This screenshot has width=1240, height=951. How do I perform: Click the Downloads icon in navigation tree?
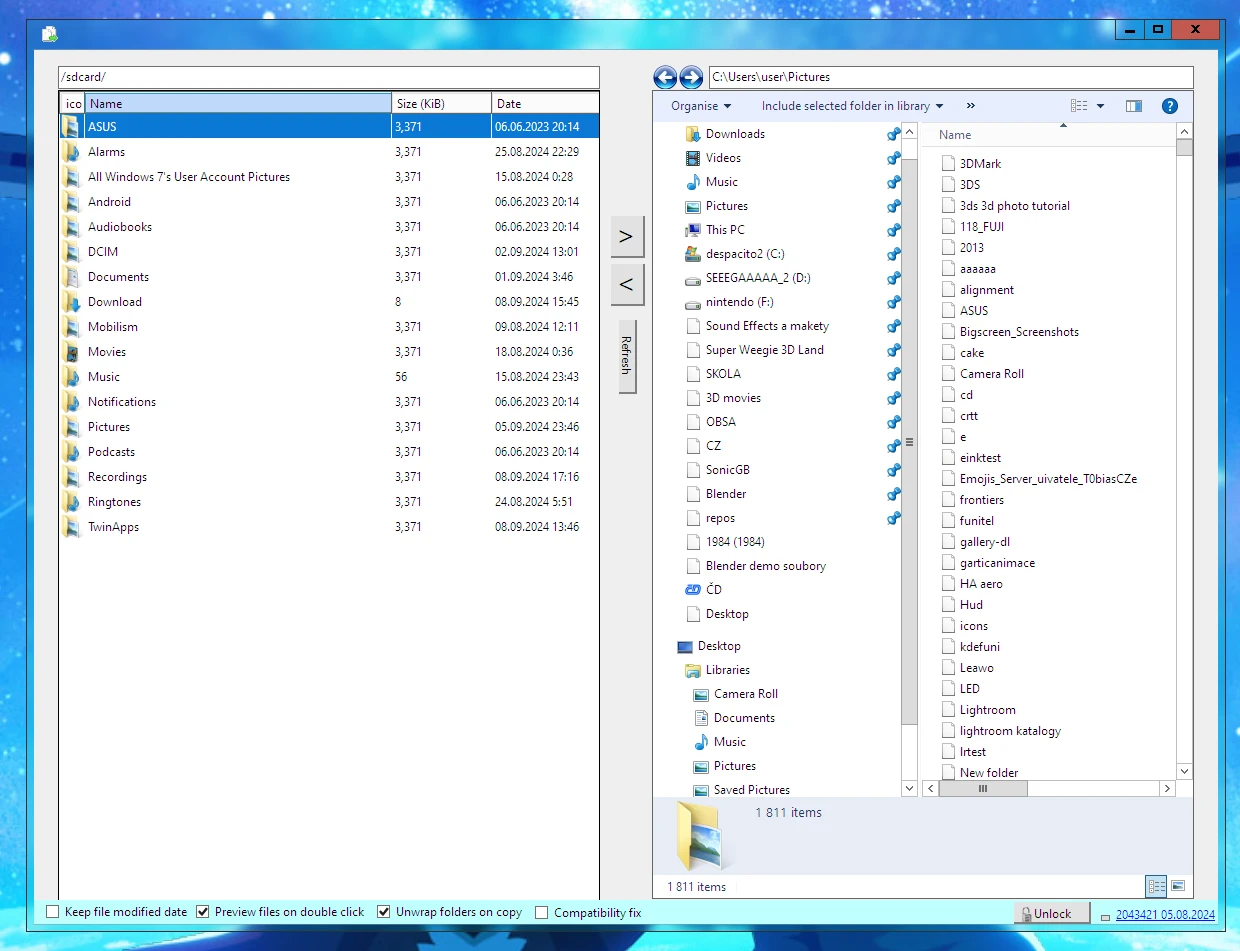(x=693, y=134)
